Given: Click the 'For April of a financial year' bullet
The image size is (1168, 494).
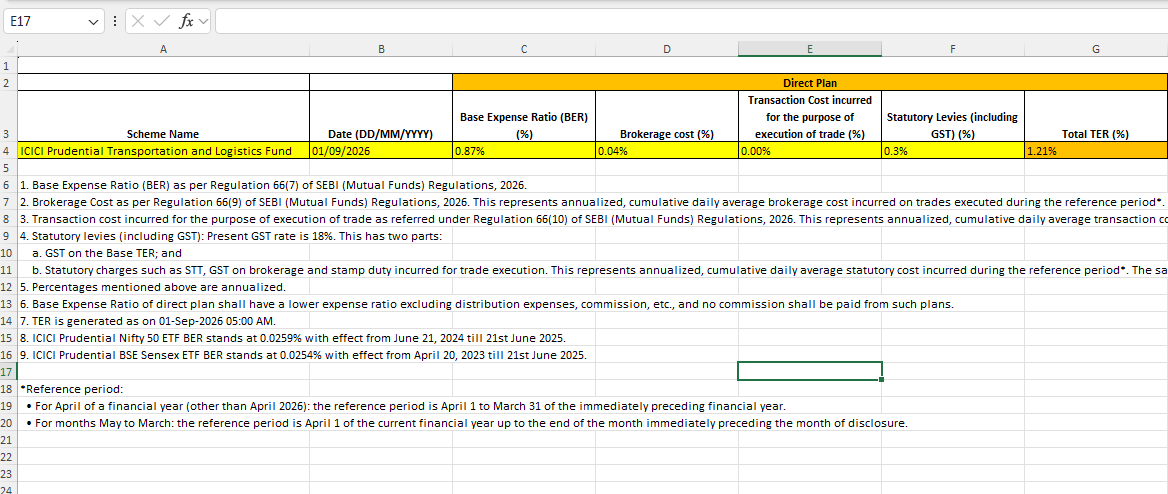Looking at the screenshot, I should point(406,406).
